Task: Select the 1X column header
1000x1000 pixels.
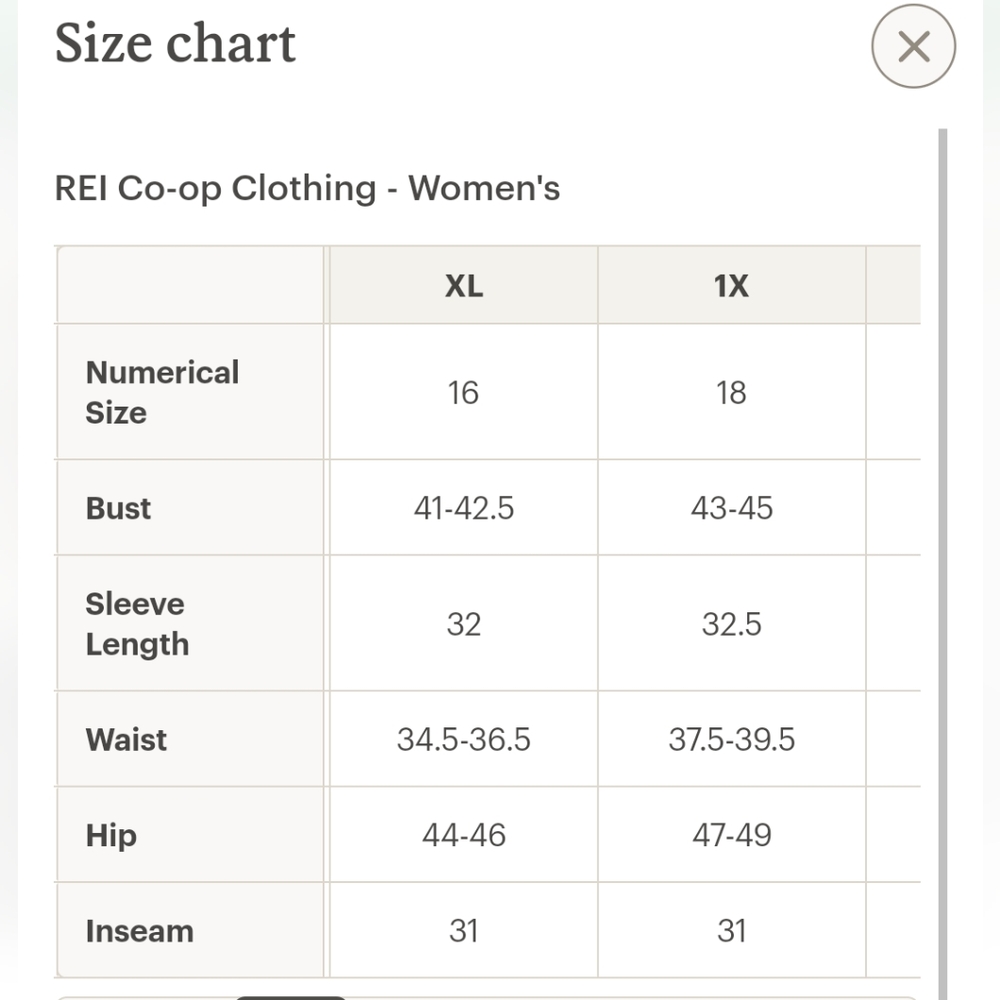Action: (732, 285)
